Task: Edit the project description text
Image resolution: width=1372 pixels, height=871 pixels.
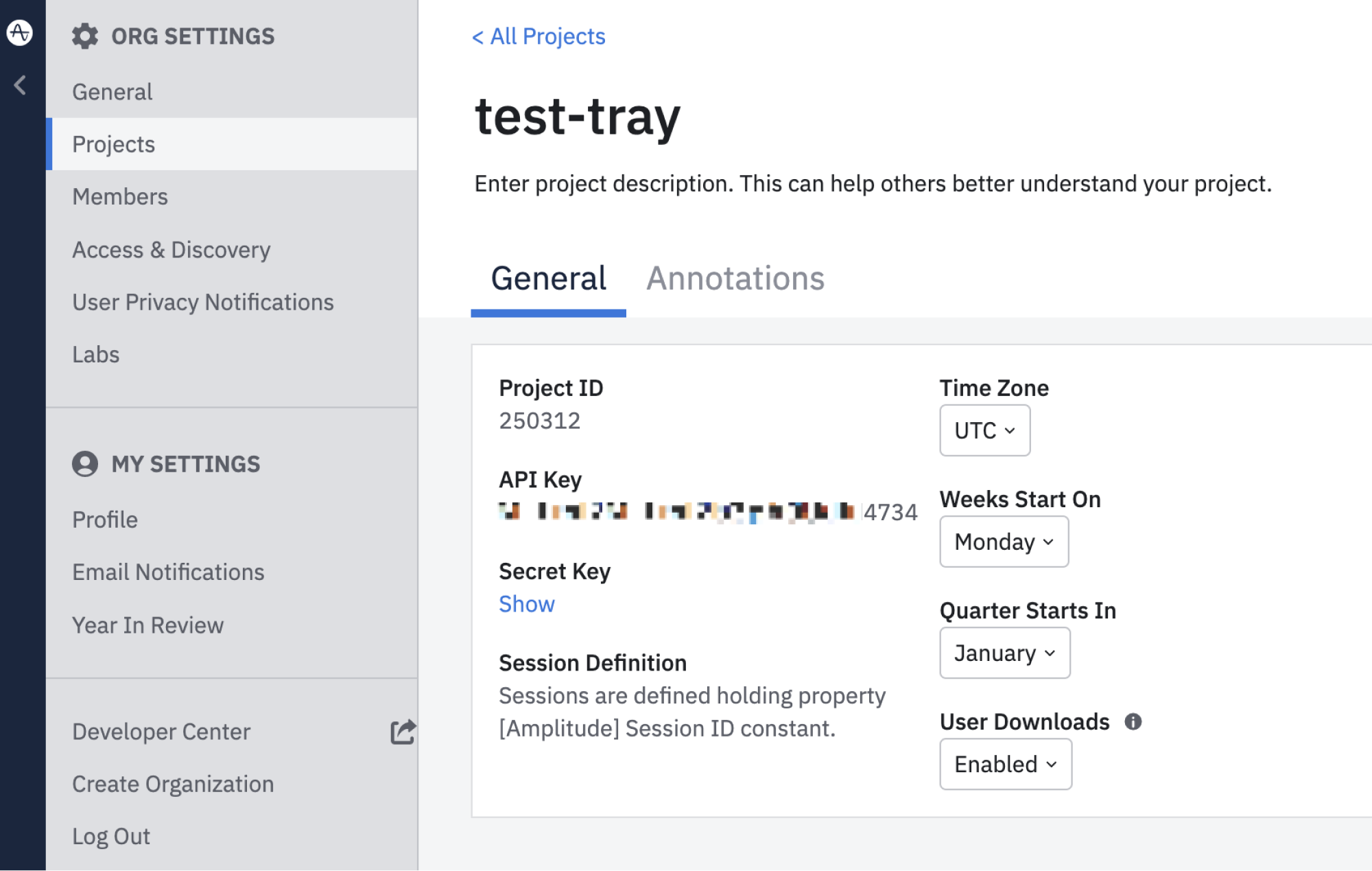Action: tap(873, 184)
